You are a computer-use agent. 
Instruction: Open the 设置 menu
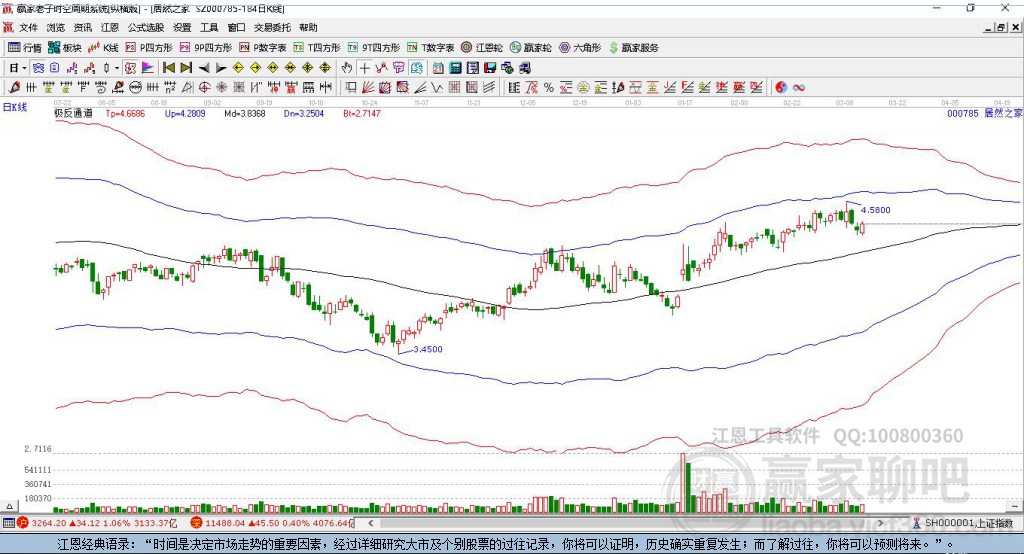pos(182,27)
